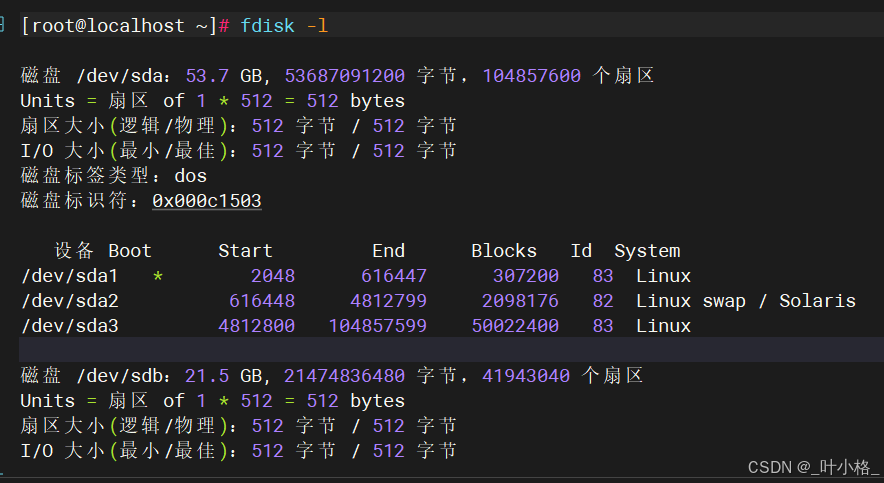Image resolution: width=884 pixels, height=483 pixels.
Task: Click byte count 21474836480
Action: 344,376
